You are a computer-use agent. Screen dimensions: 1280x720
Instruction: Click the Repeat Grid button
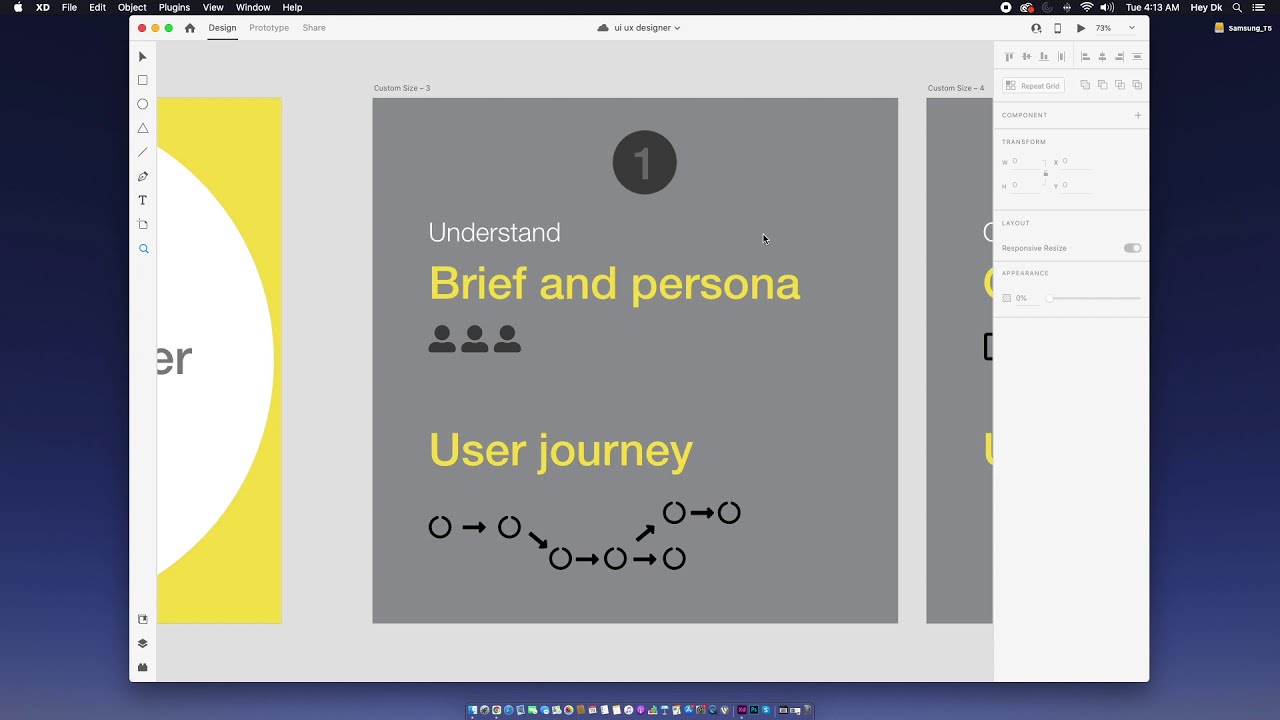pos(1033,86)
